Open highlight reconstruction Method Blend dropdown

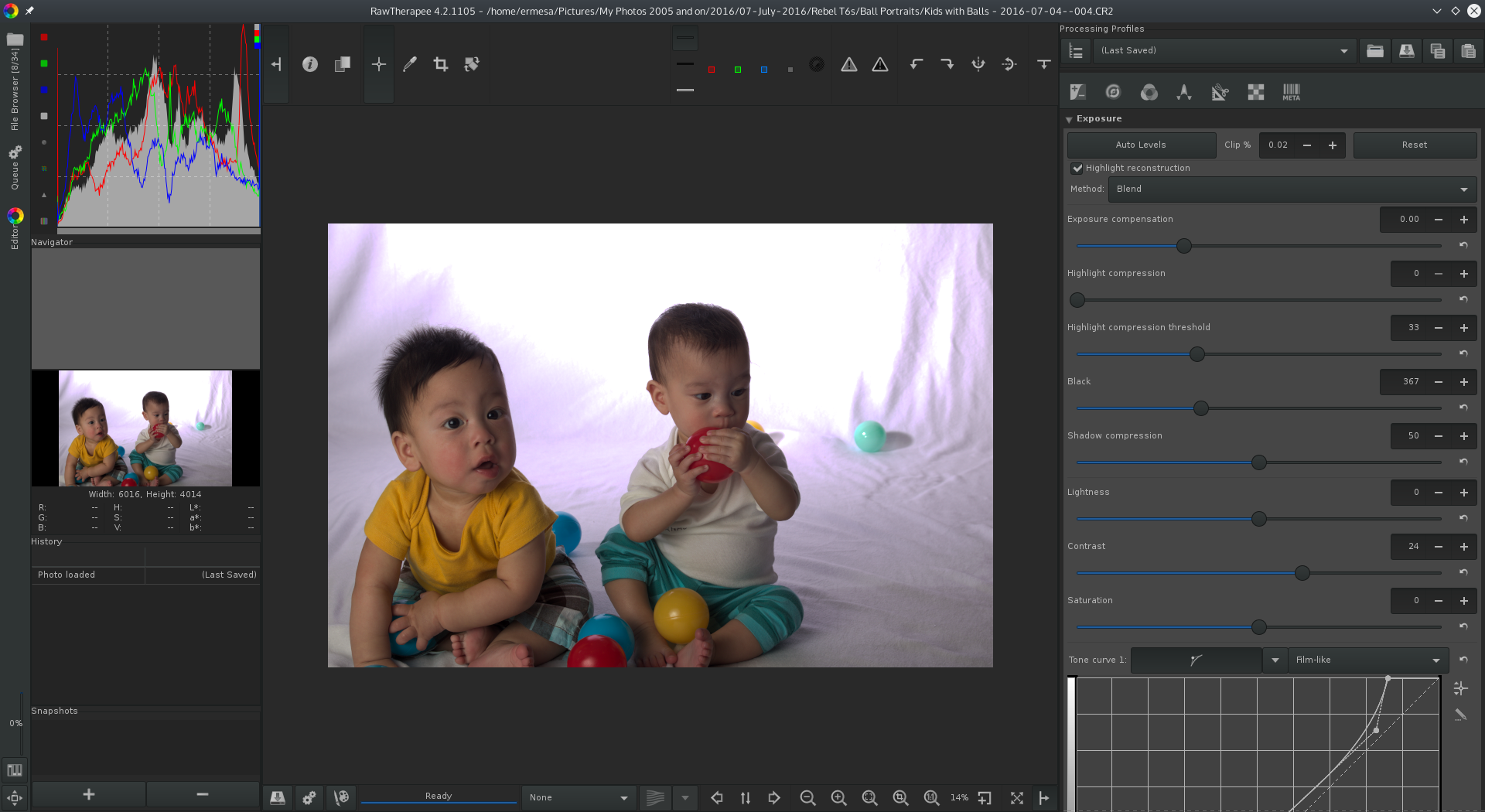1292,189
